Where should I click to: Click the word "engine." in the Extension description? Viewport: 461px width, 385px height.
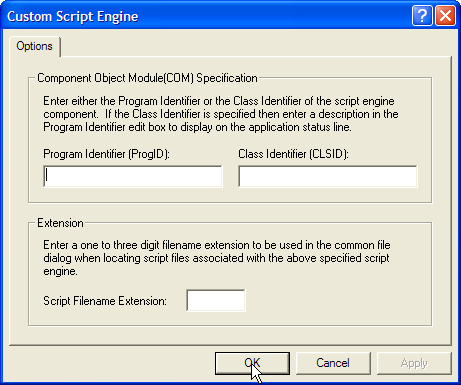60,272
